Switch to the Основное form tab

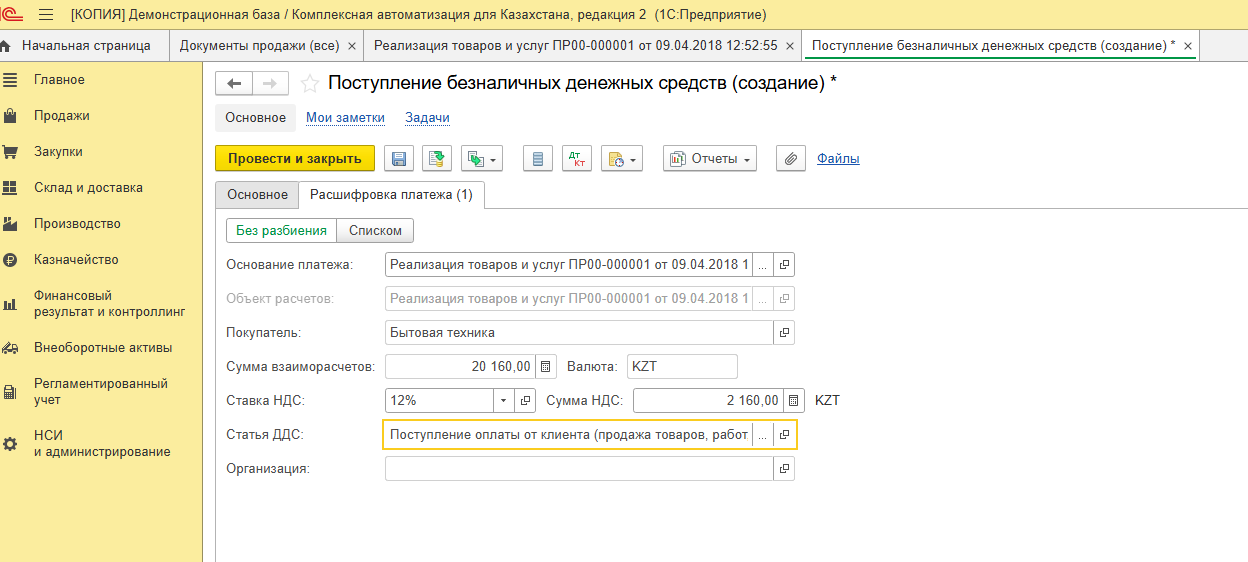pyautogui.click(x=257, y=195)
